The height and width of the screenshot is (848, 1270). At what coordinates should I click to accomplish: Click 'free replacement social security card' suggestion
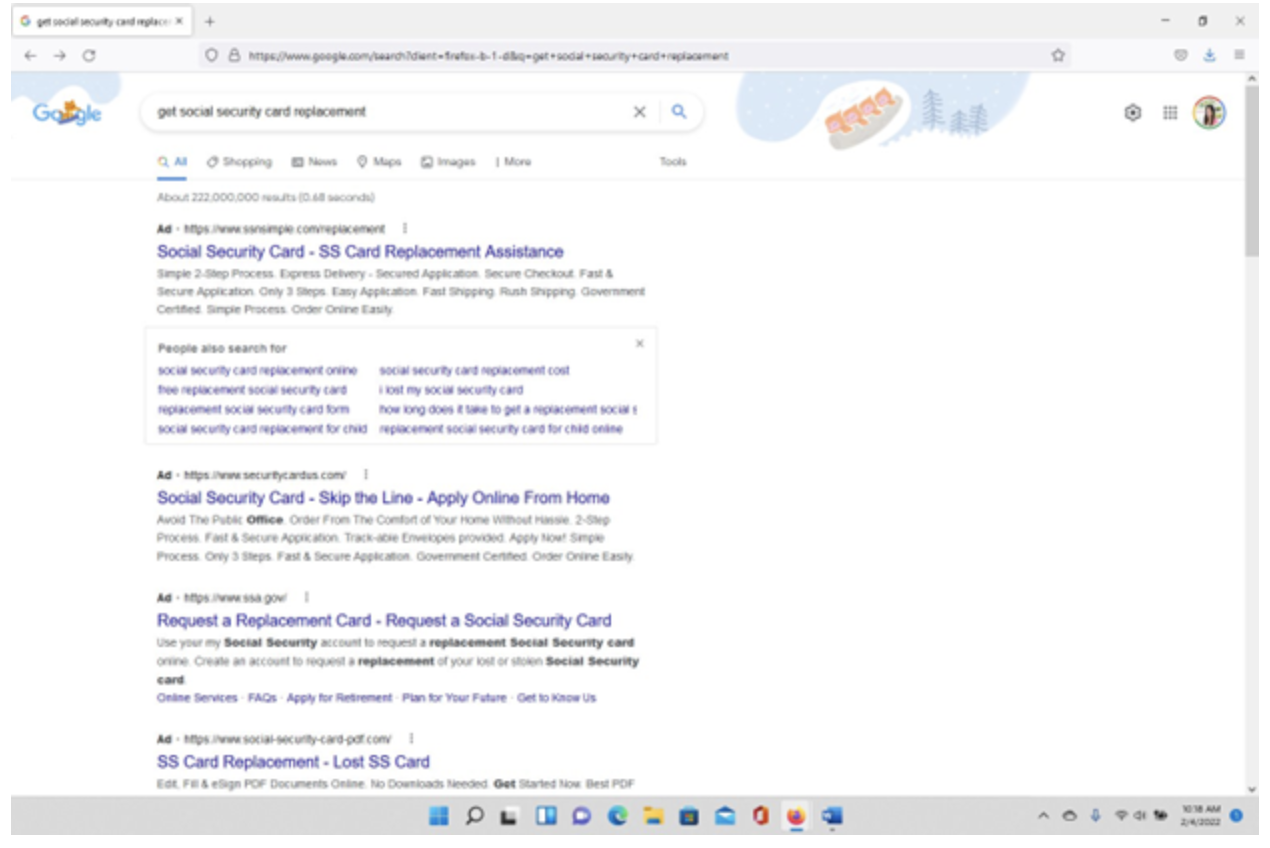pyautogui.click(x=252, y=390)
